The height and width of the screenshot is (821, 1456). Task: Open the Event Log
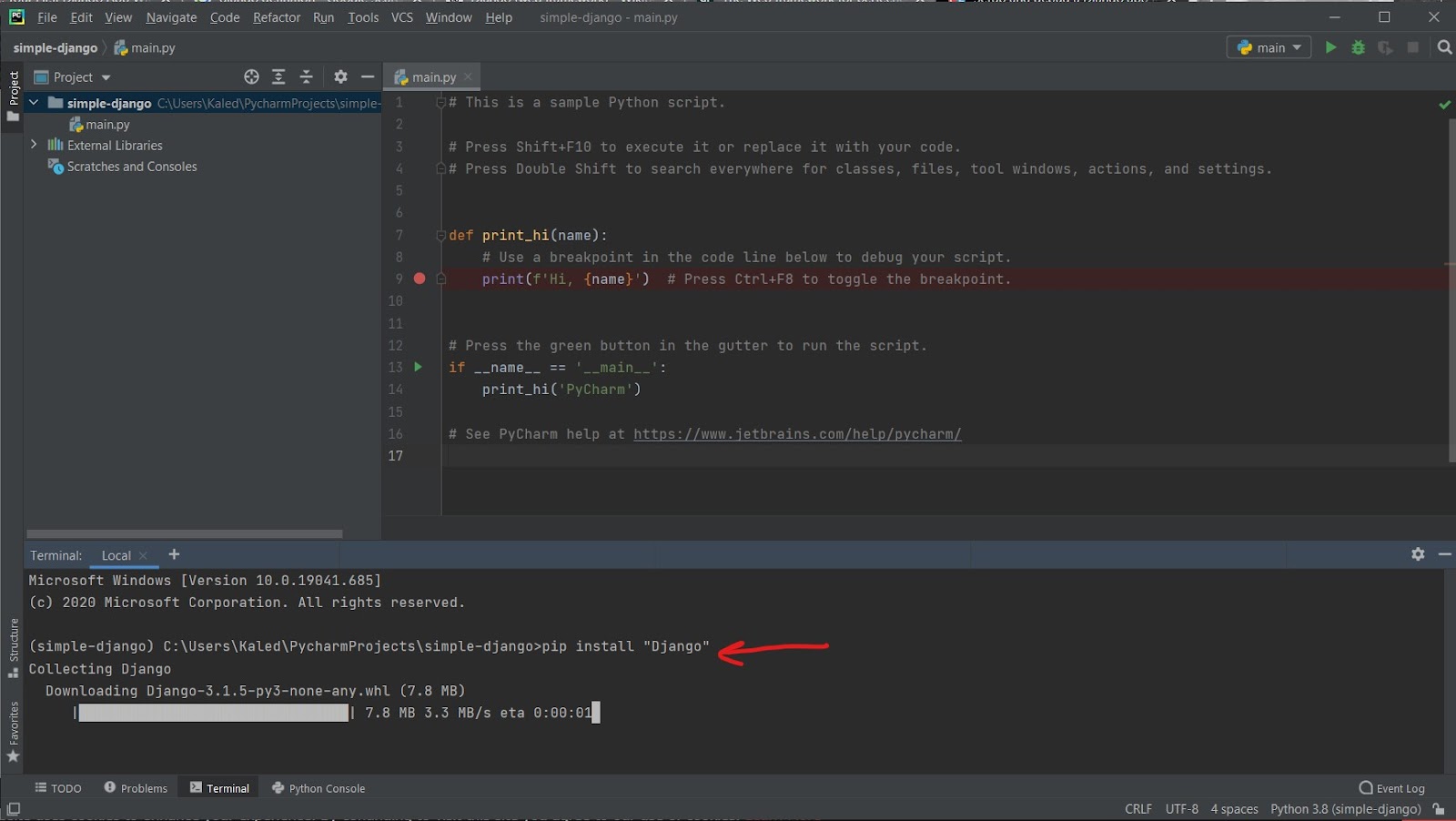1391,788
